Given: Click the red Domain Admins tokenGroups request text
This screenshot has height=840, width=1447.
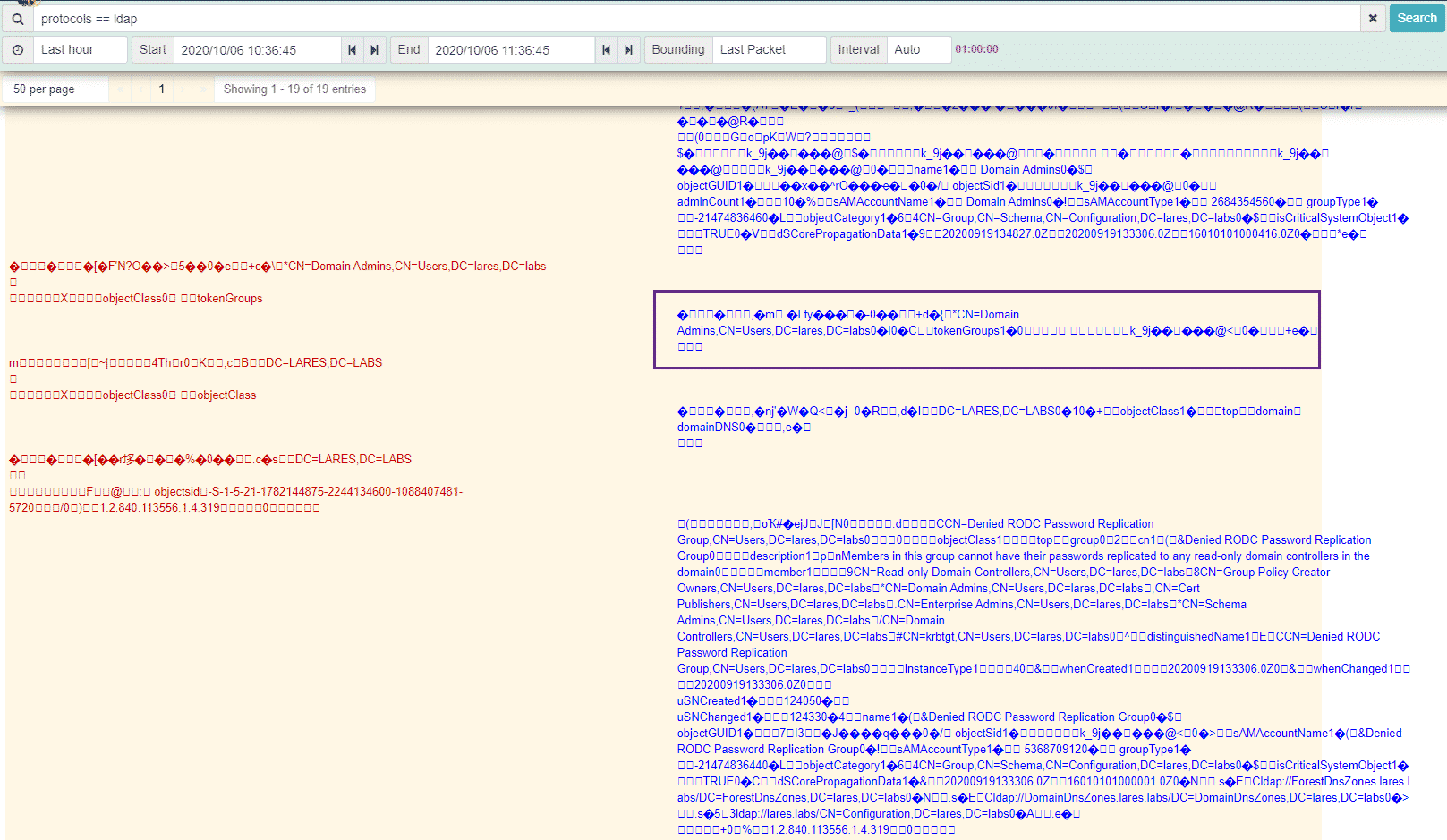Looking at the screenshot, I should [x=277, y=267].
